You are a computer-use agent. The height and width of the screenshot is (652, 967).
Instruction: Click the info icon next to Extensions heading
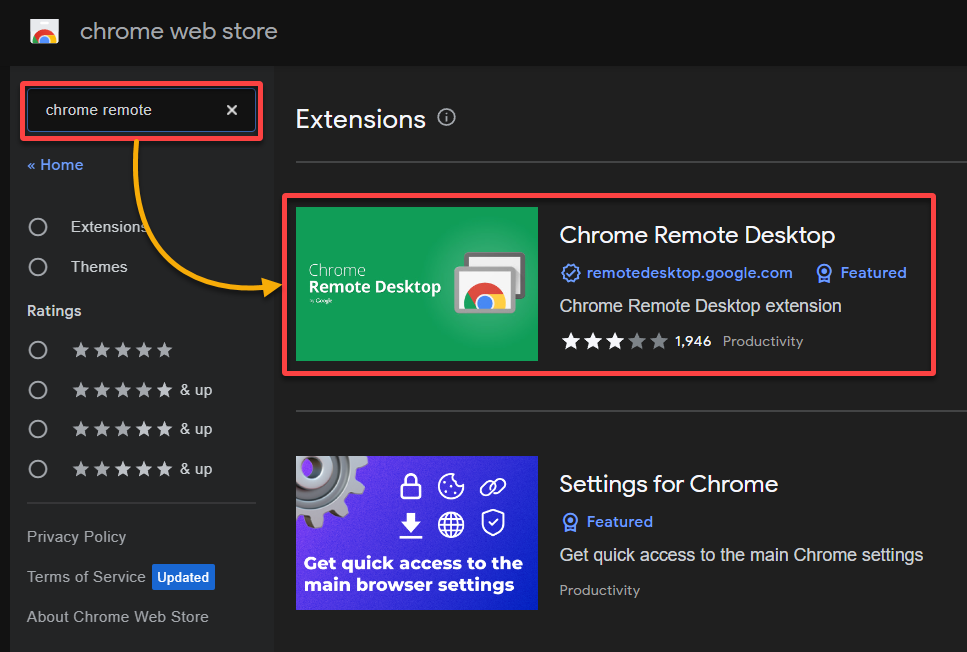tap(446, 117)
